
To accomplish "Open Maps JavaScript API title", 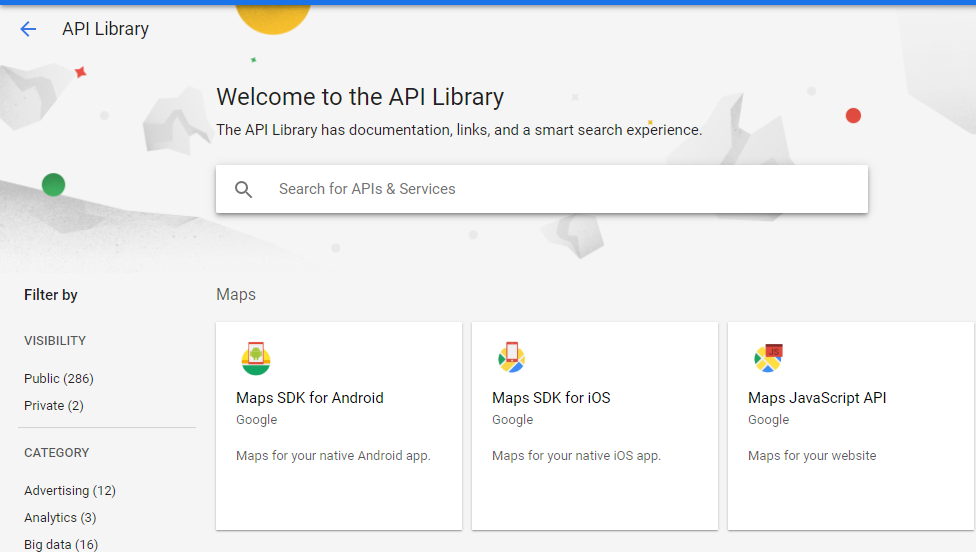I will (817, 398).
